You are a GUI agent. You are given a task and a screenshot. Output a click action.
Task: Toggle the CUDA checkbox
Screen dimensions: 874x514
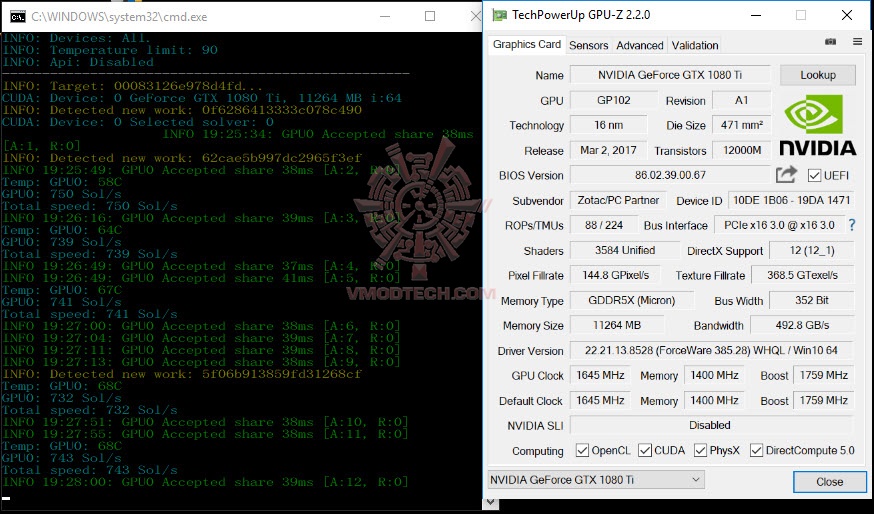(645, 450)
